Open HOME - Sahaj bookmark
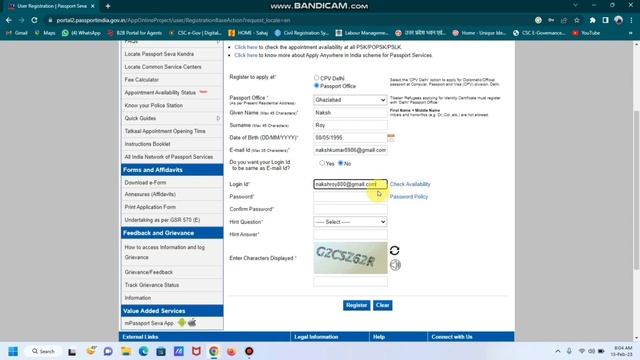The width and height of the screenshot is (640, 360). (x=248, y=33)
